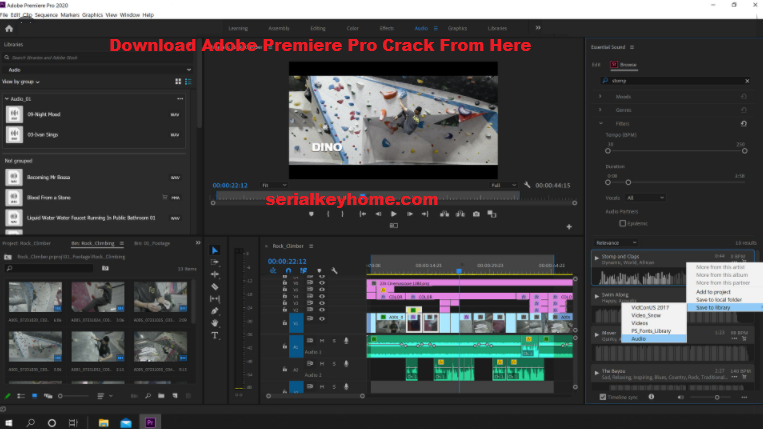Toggle timeline Snap magnet icon
The image size is (763, 429).
[288, 270]
